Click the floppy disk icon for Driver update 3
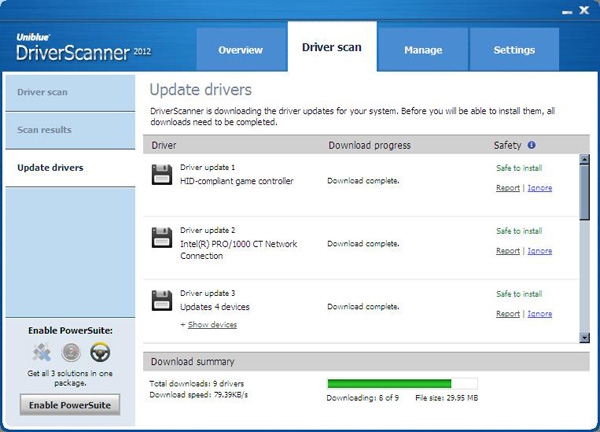This screenshot has width=600, height=432. coord(162,300)
